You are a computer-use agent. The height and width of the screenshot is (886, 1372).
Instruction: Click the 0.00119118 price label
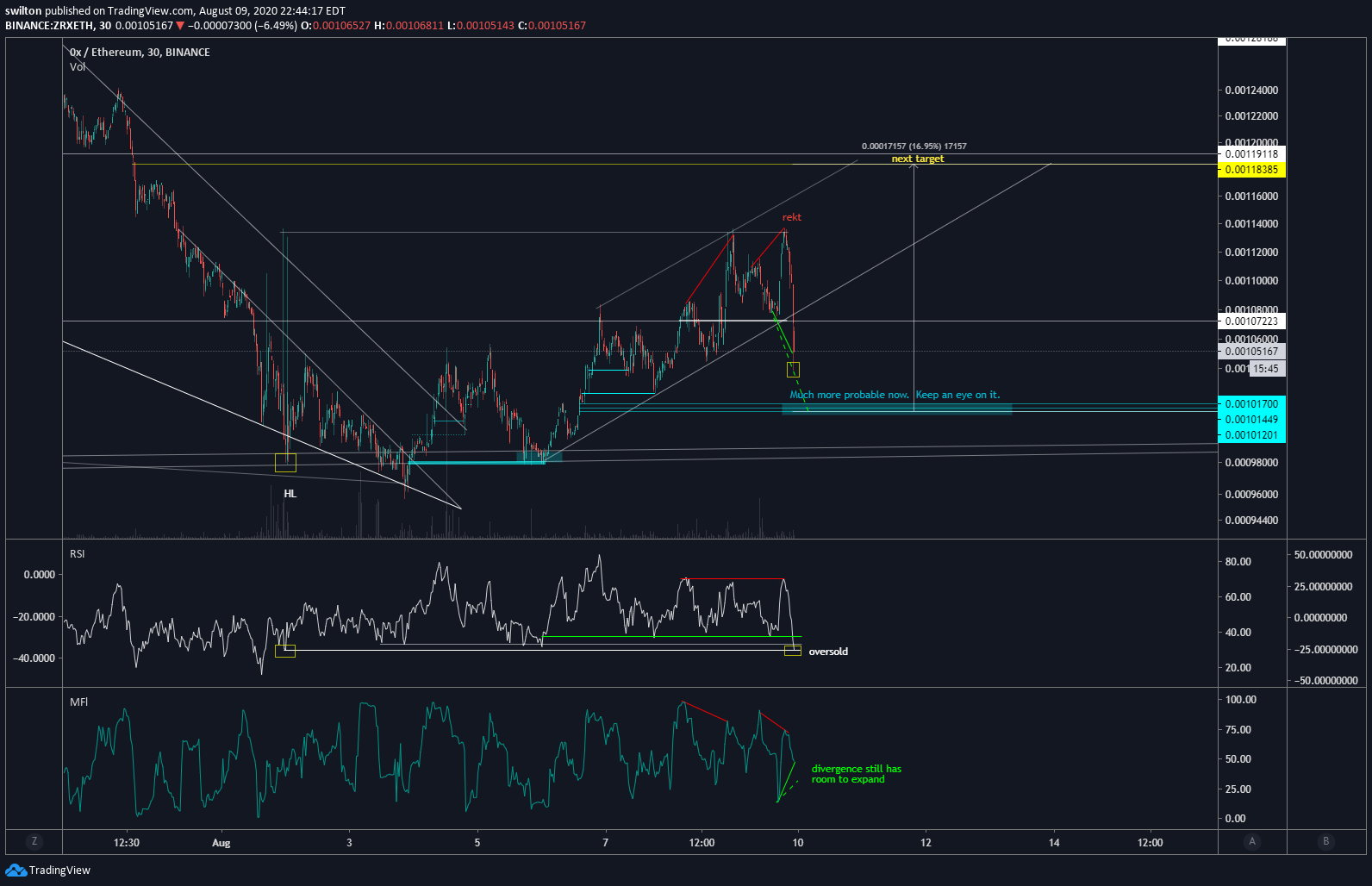click(x=1251, y=154)
